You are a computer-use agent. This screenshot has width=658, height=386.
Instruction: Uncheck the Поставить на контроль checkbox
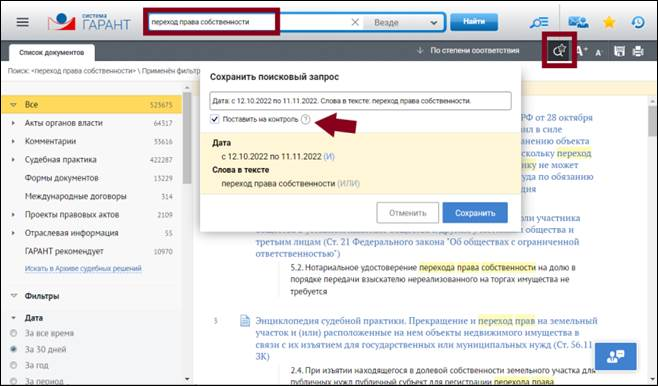coord(214,119)
